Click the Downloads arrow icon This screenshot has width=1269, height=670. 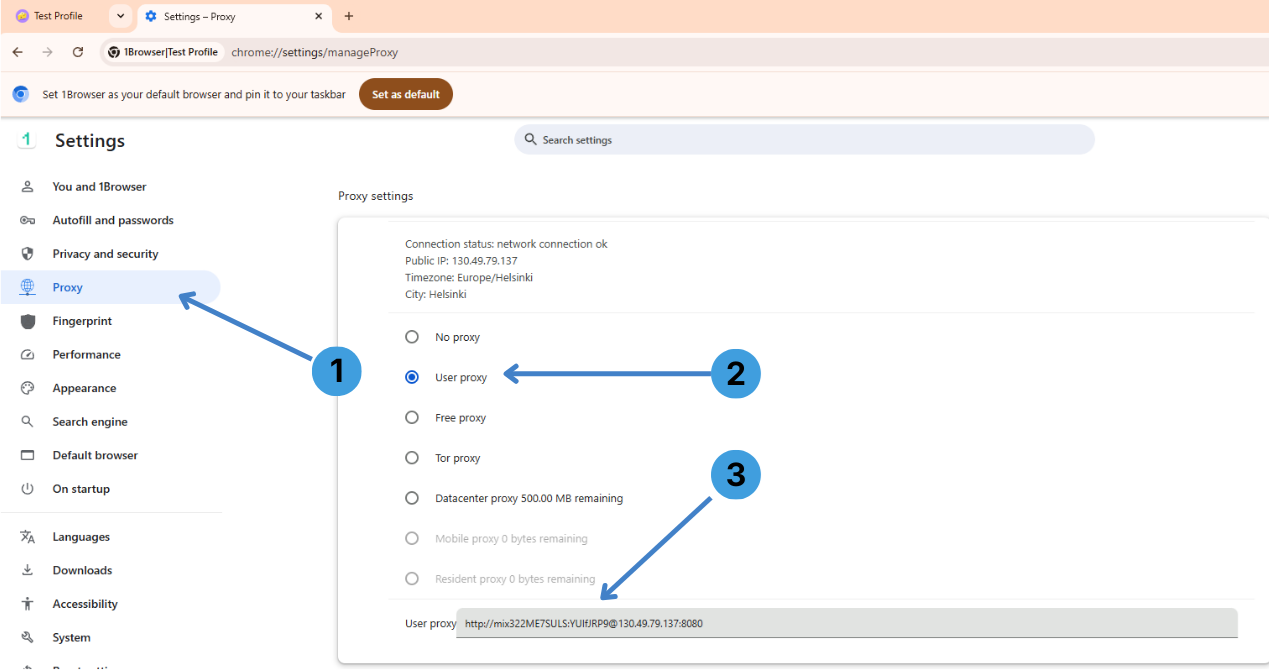coord(28,570)
